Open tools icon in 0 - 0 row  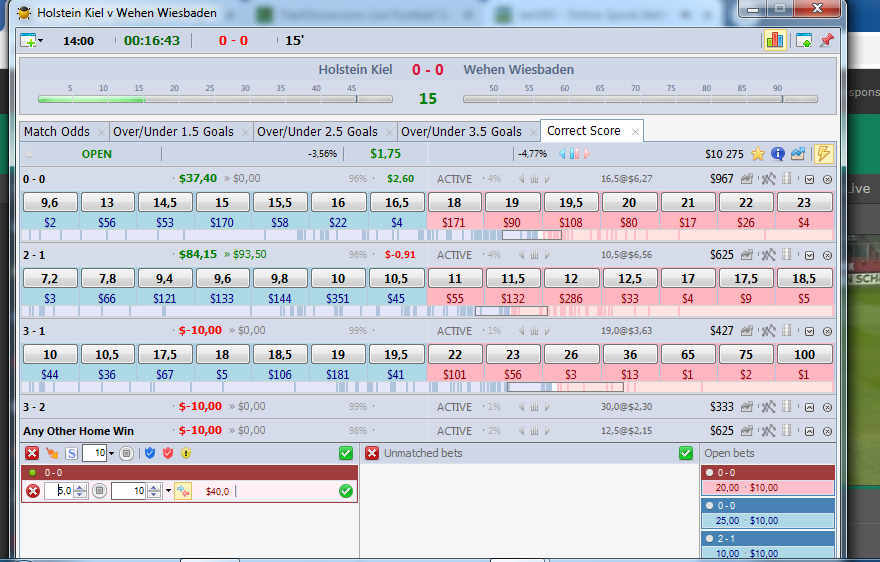[768, 179]
